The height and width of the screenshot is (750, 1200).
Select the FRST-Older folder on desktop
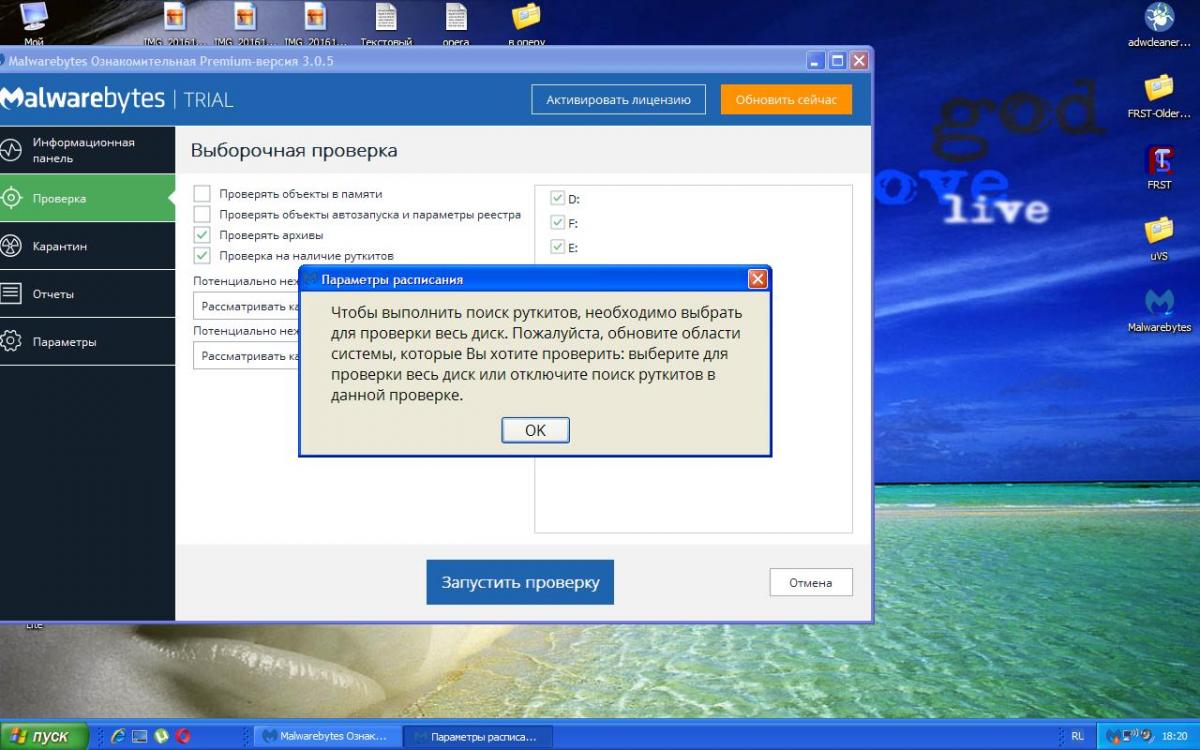tap(1159, 95)
